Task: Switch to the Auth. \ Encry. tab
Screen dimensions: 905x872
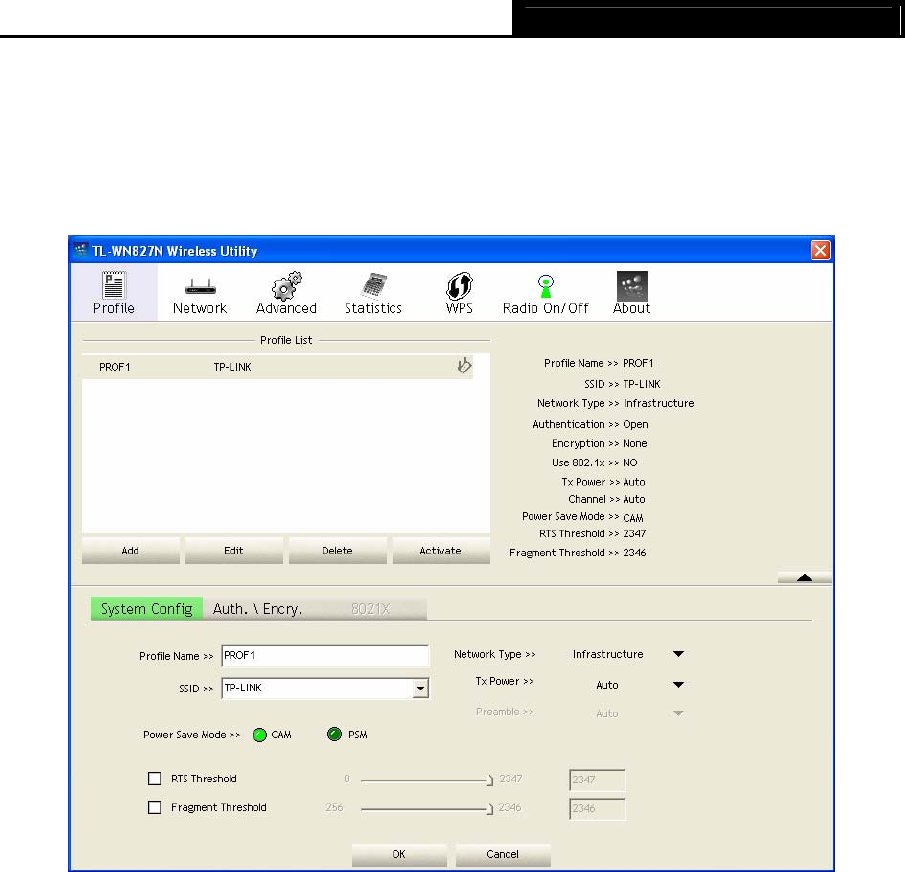Action: 257,609
